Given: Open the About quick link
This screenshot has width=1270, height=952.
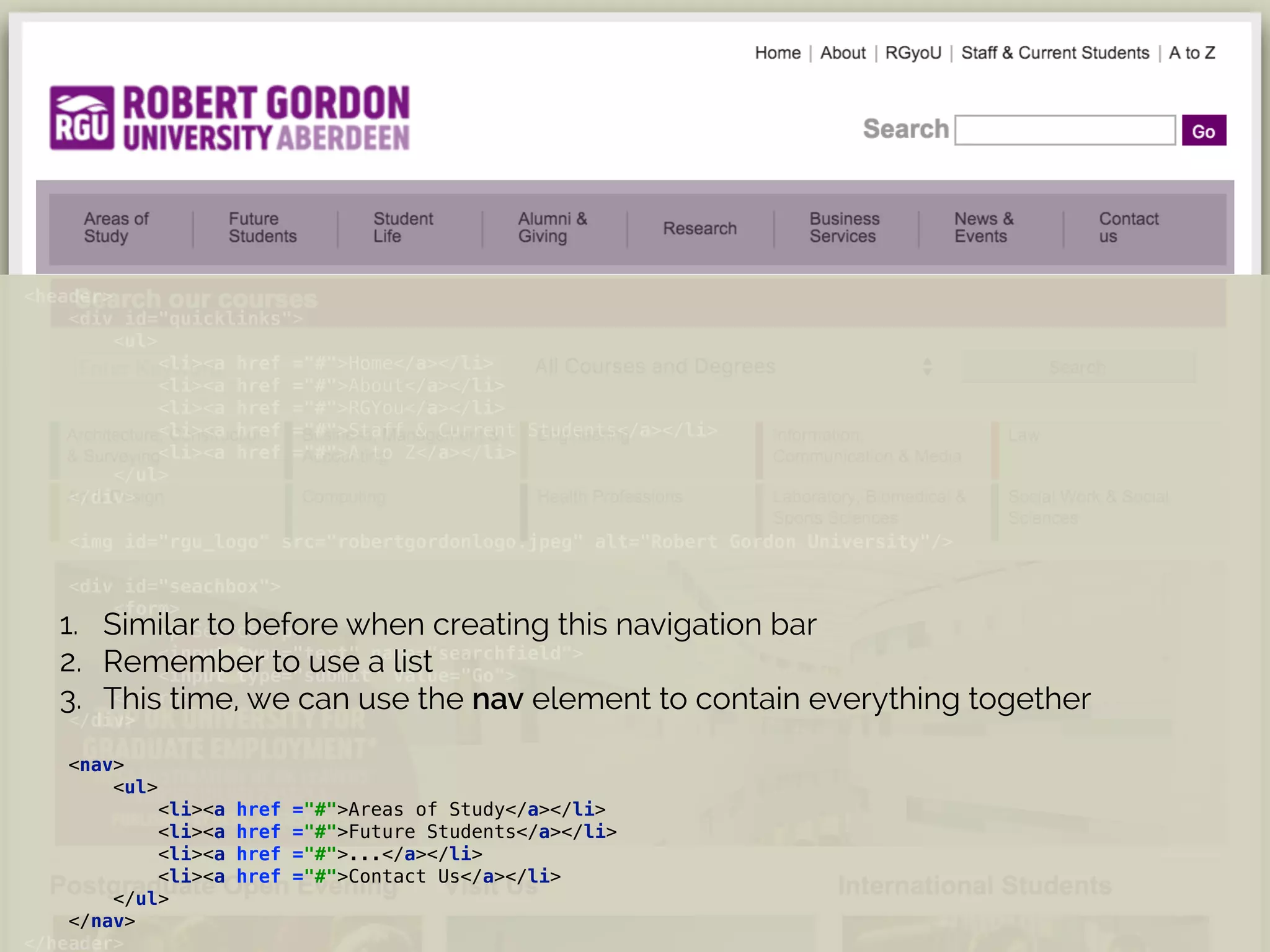Looking at the screenshot, I should tap(842, 53).
